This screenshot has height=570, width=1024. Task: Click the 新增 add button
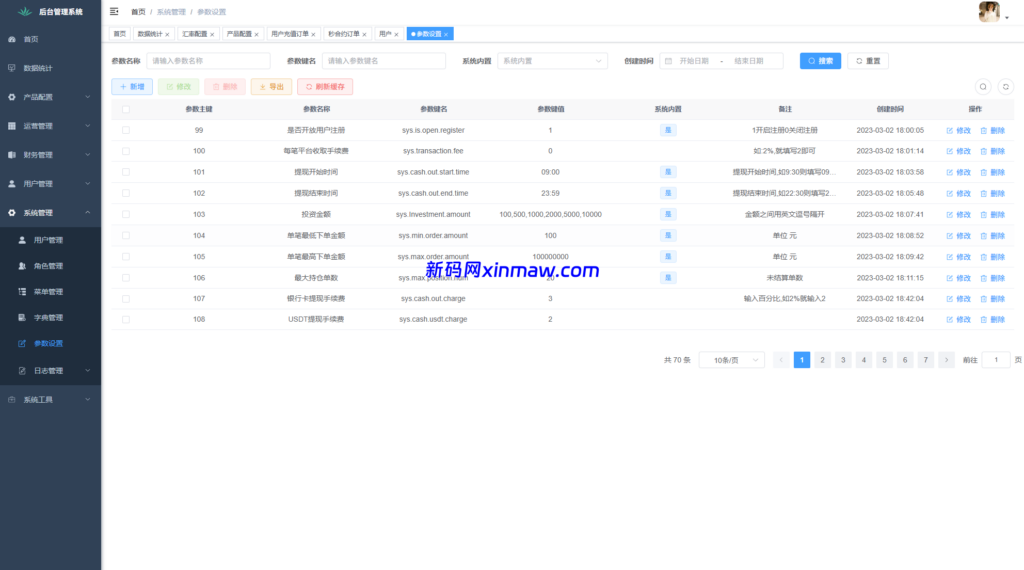[x=132, y=87]
